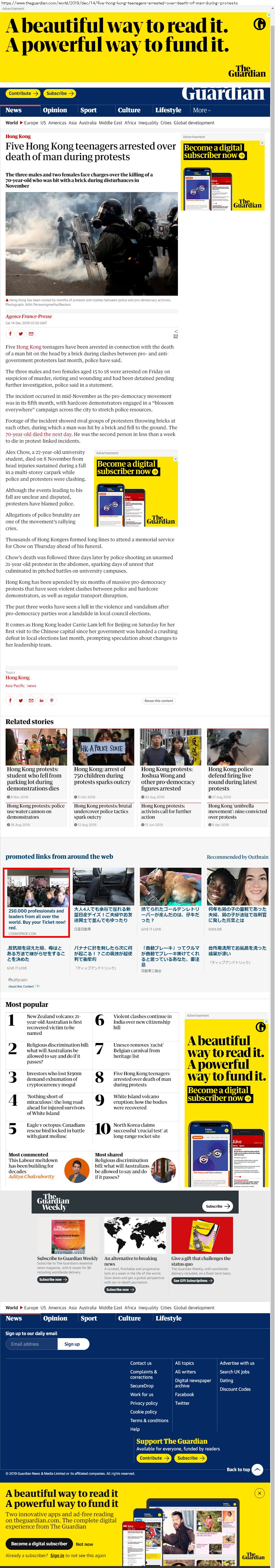Dismiss the bottom yellow banner with X

(x=259, y=1493)
